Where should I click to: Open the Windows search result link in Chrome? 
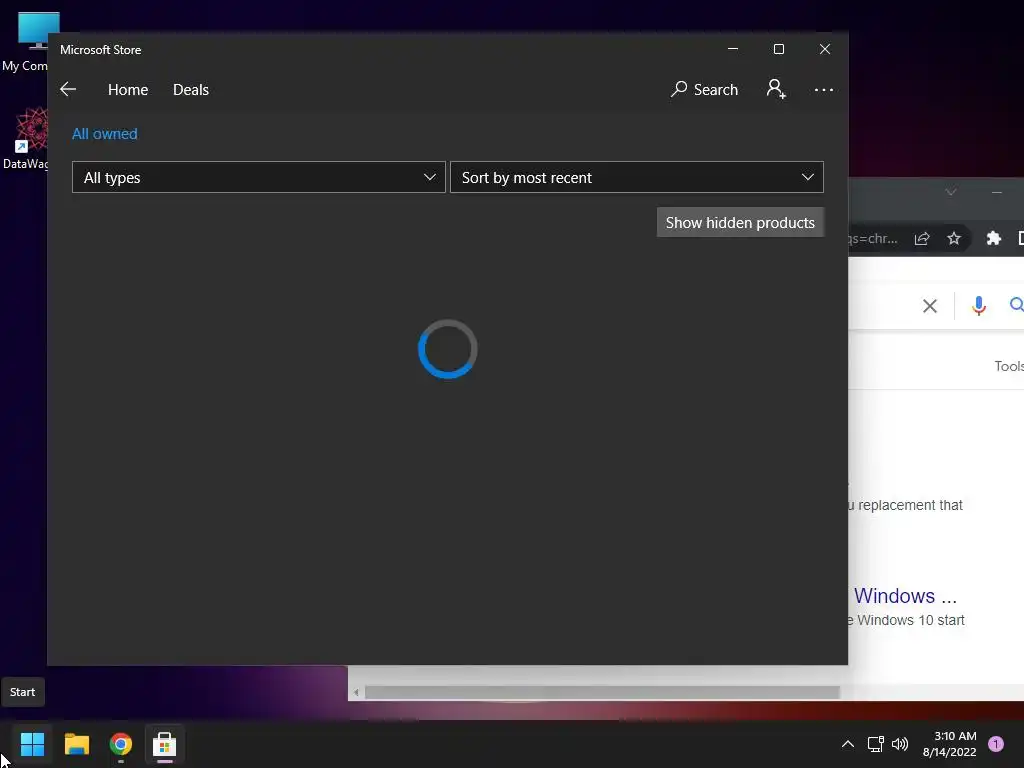[x=905, y=596]
